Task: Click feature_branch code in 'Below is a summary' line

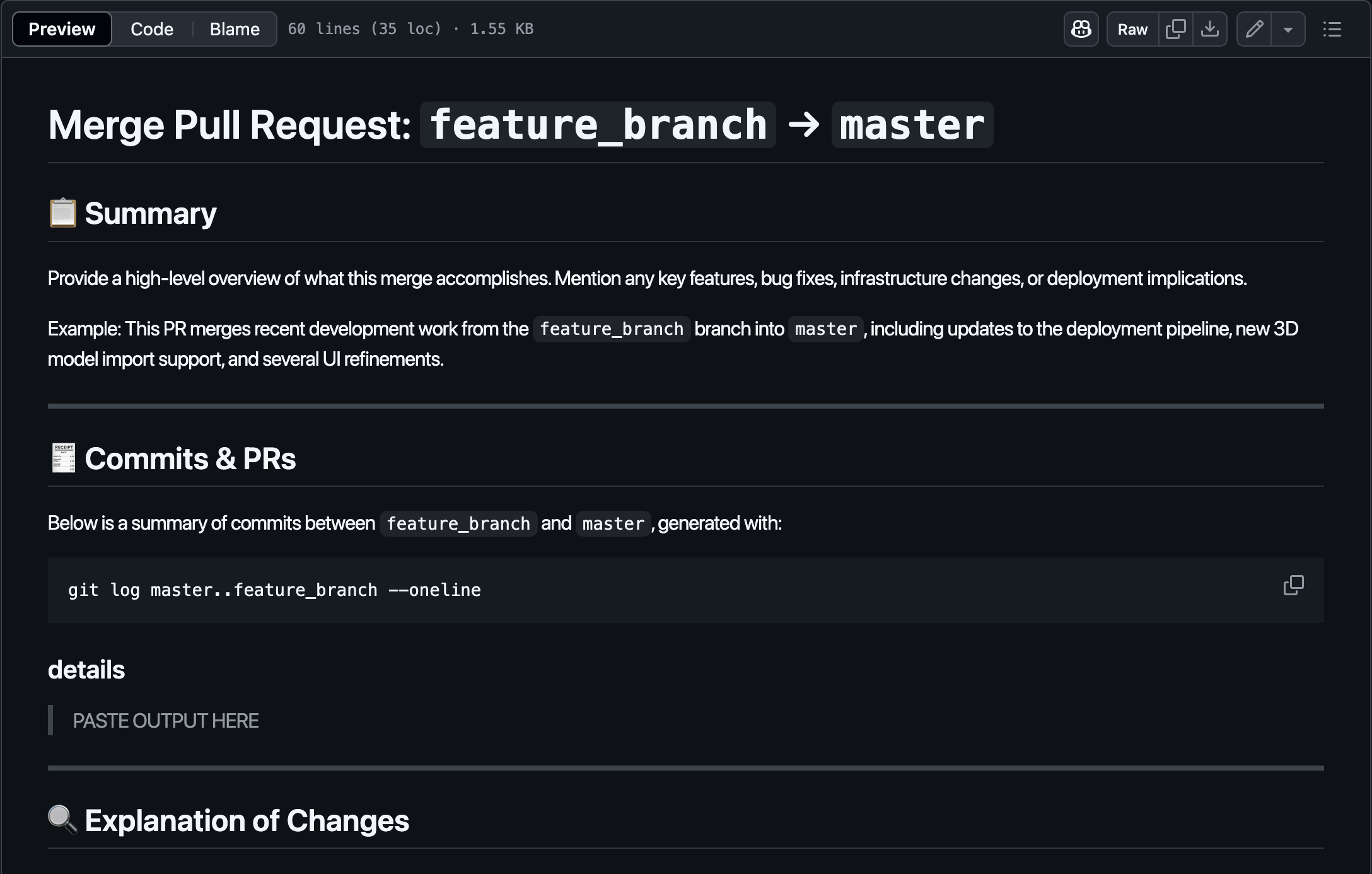Action: coord(458,523)
